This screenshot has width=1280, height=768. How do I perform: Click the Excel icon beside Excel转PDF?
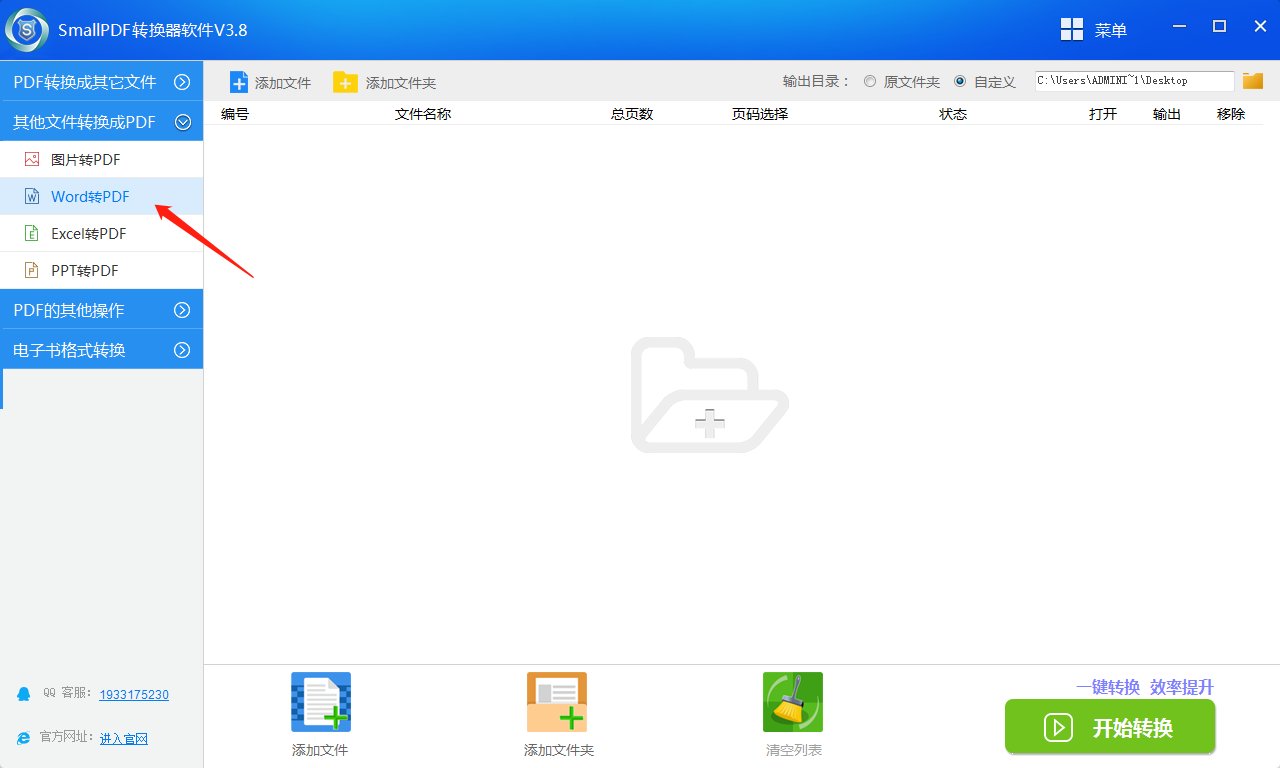(x=32, y=233)
